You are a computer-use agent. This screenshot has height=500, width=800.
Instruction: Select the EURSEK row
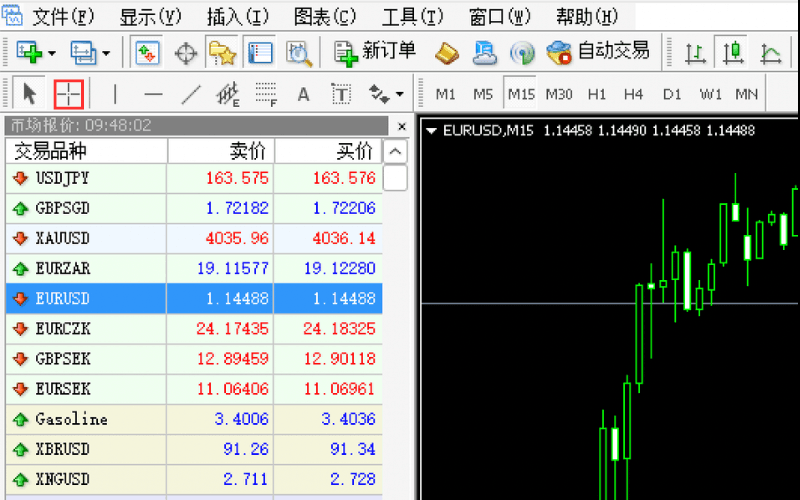(x=194, y=389)
